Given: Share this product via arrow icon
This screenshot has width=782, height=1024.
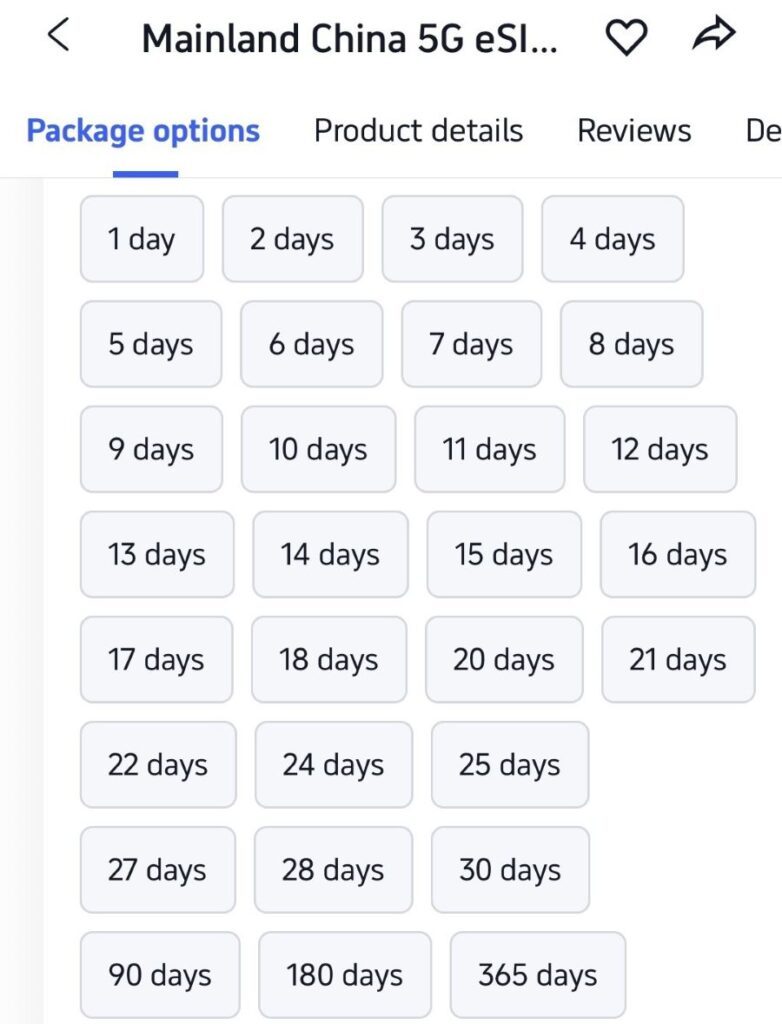Looking at the screenshot, I should [713, 34].
